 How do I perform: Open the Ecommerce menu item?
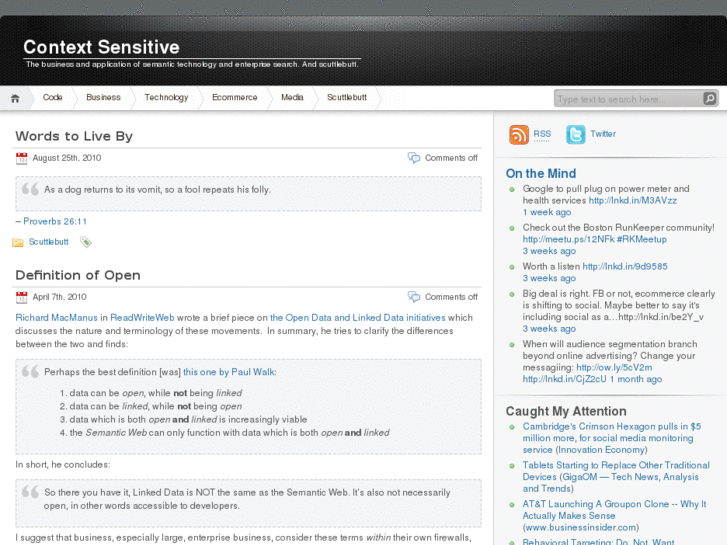click(x=235, y=97)
